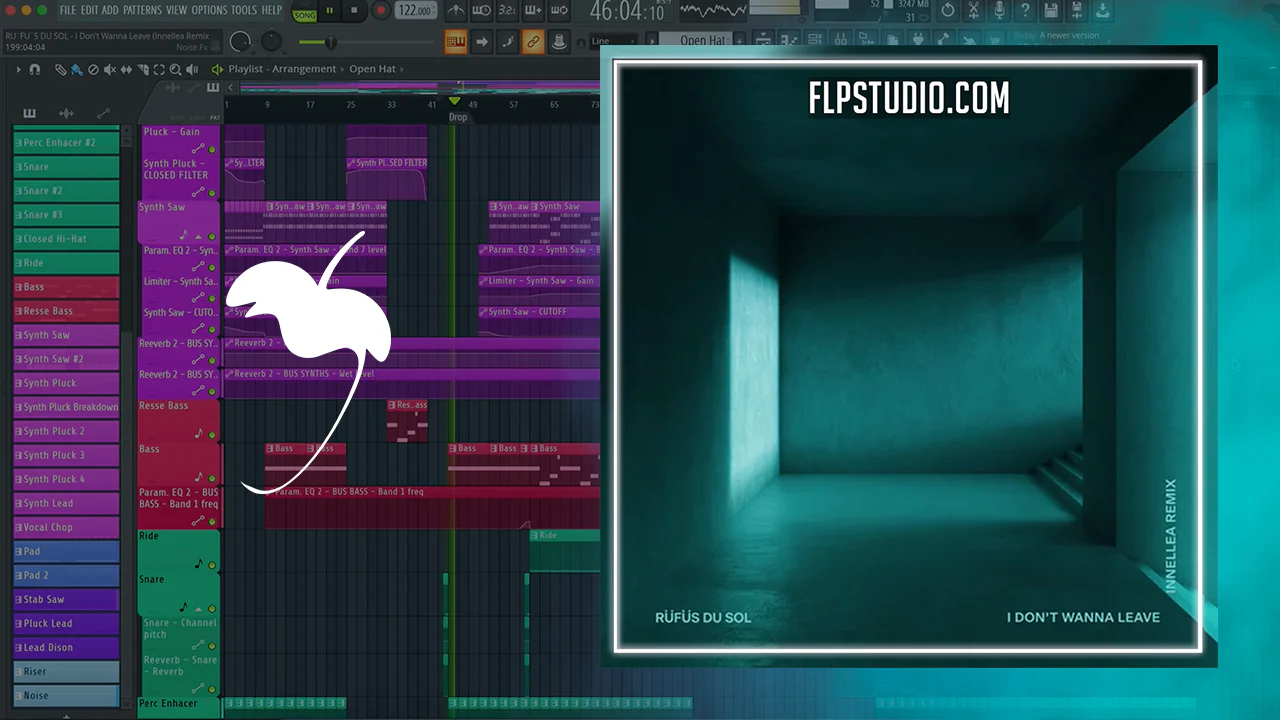This screenshot has height=720, width=1280.
Task: Click the song position slider handle
Action: (x=330, y=42)
